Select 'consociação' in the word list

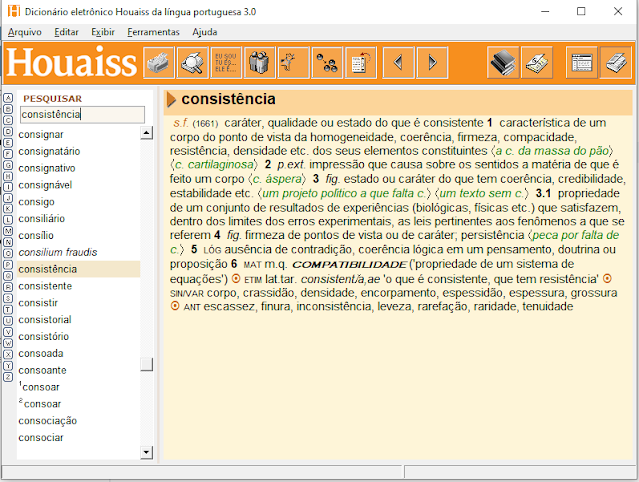click(x=48, y=421)
